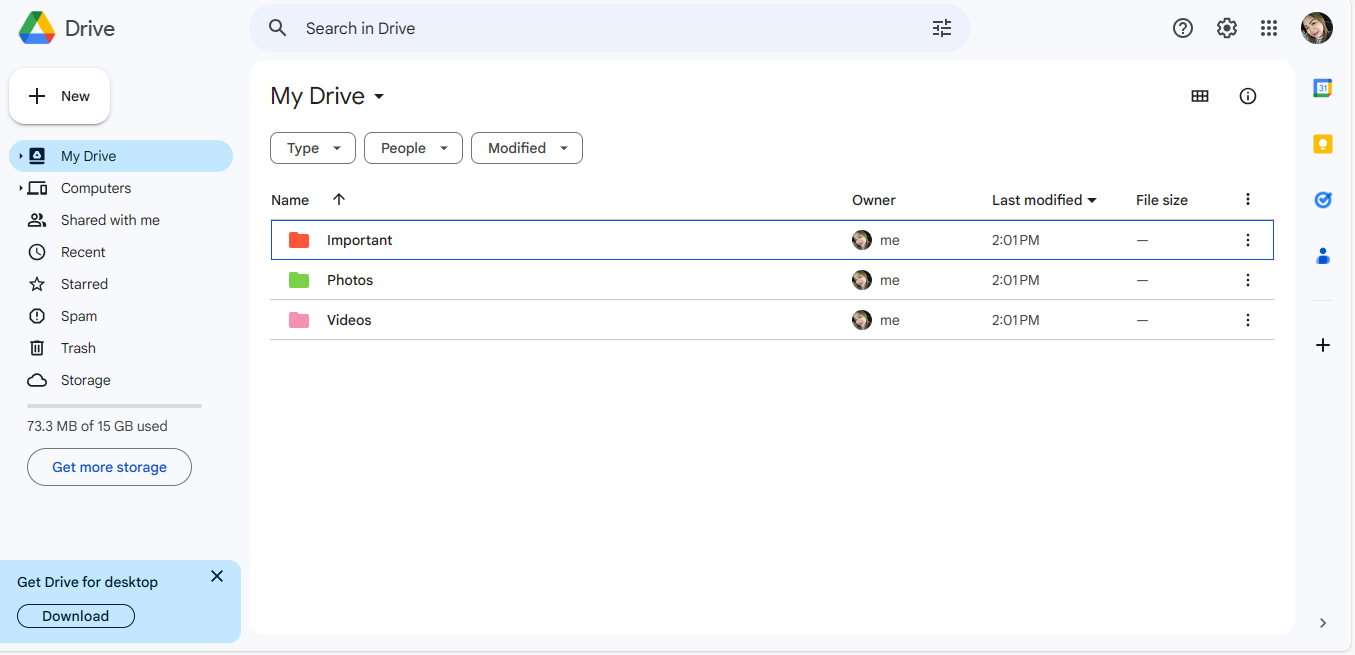Open the Trash section
Image resolution: width=1355 pixels, height=655 pixels.
pyautogui.click(x=78, y=348)
